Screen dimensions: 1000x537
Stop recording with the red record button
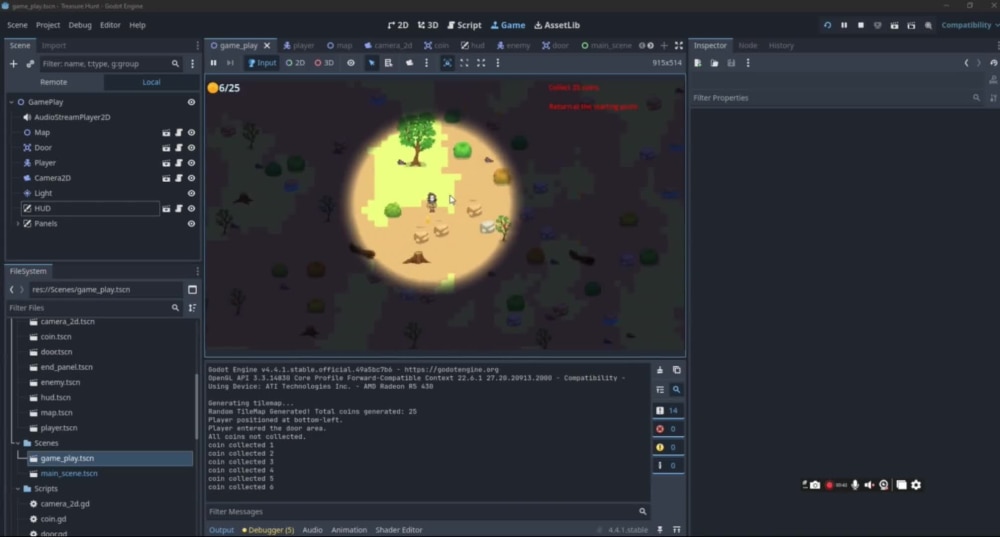(x=829, y=485)
